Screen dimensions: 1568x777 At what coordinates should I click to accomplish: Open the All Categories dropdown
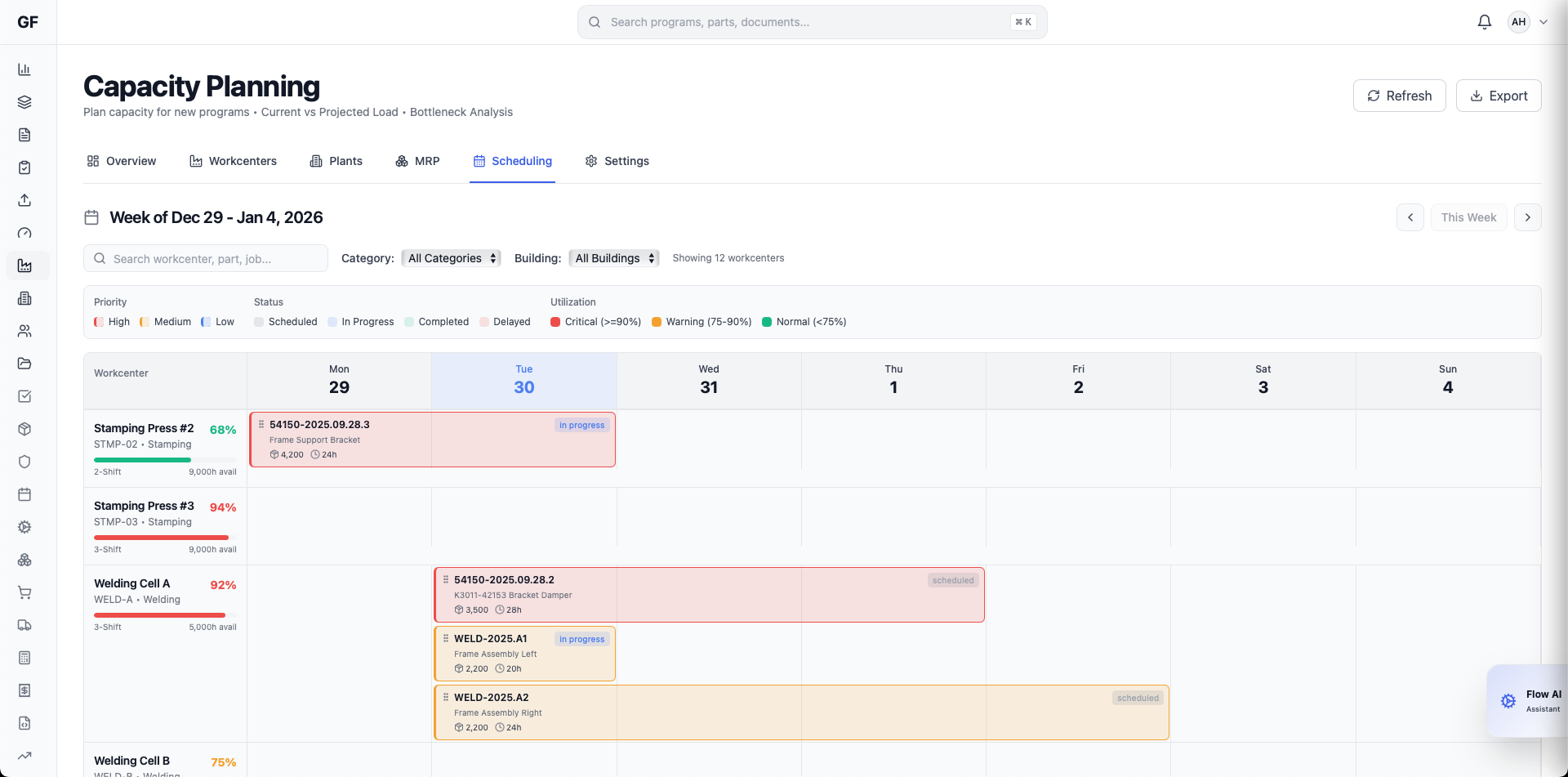click(x=450, y=258)
